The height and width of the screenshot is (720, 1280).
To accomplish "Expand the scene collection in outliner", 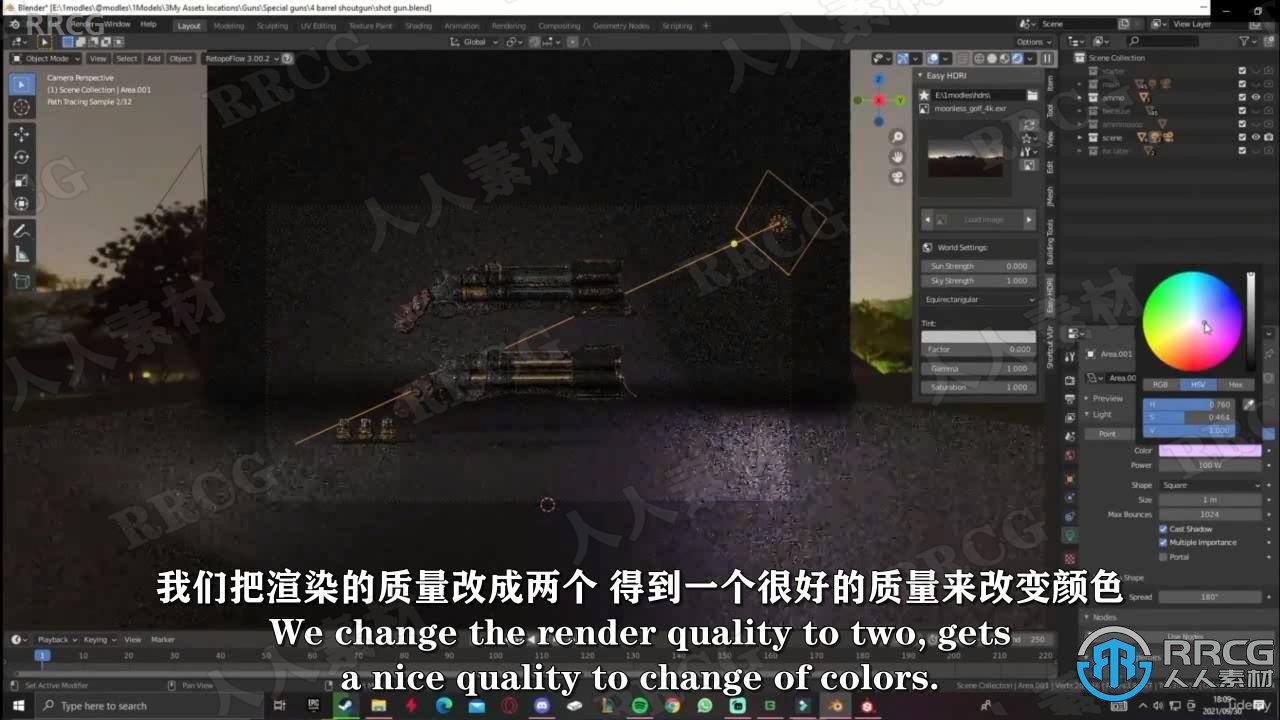I will [1081, 138].
